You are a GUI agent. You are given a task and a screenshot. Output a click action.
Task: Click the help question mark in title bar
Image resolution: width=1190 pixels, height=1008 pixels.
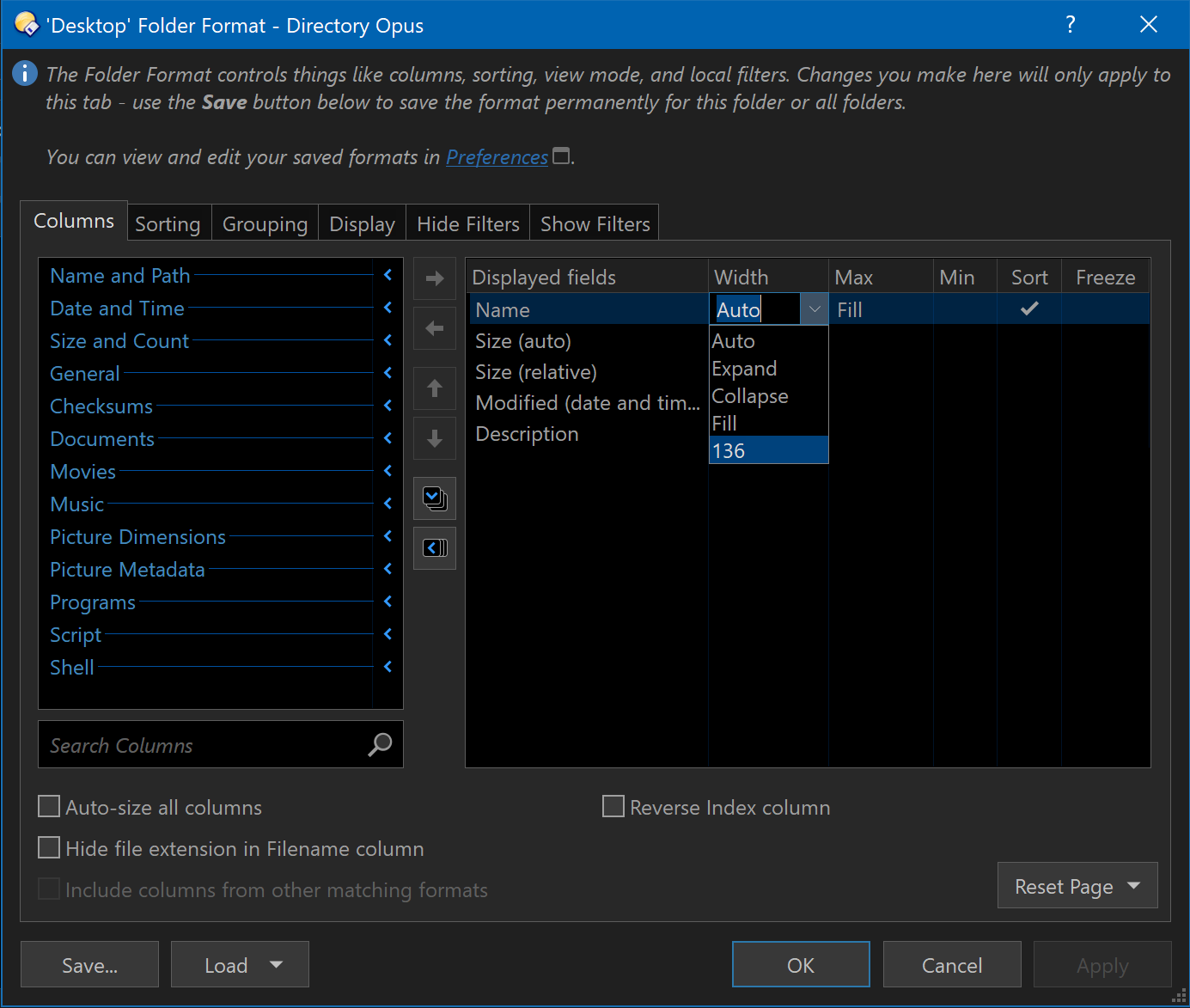coord(1071,25)
